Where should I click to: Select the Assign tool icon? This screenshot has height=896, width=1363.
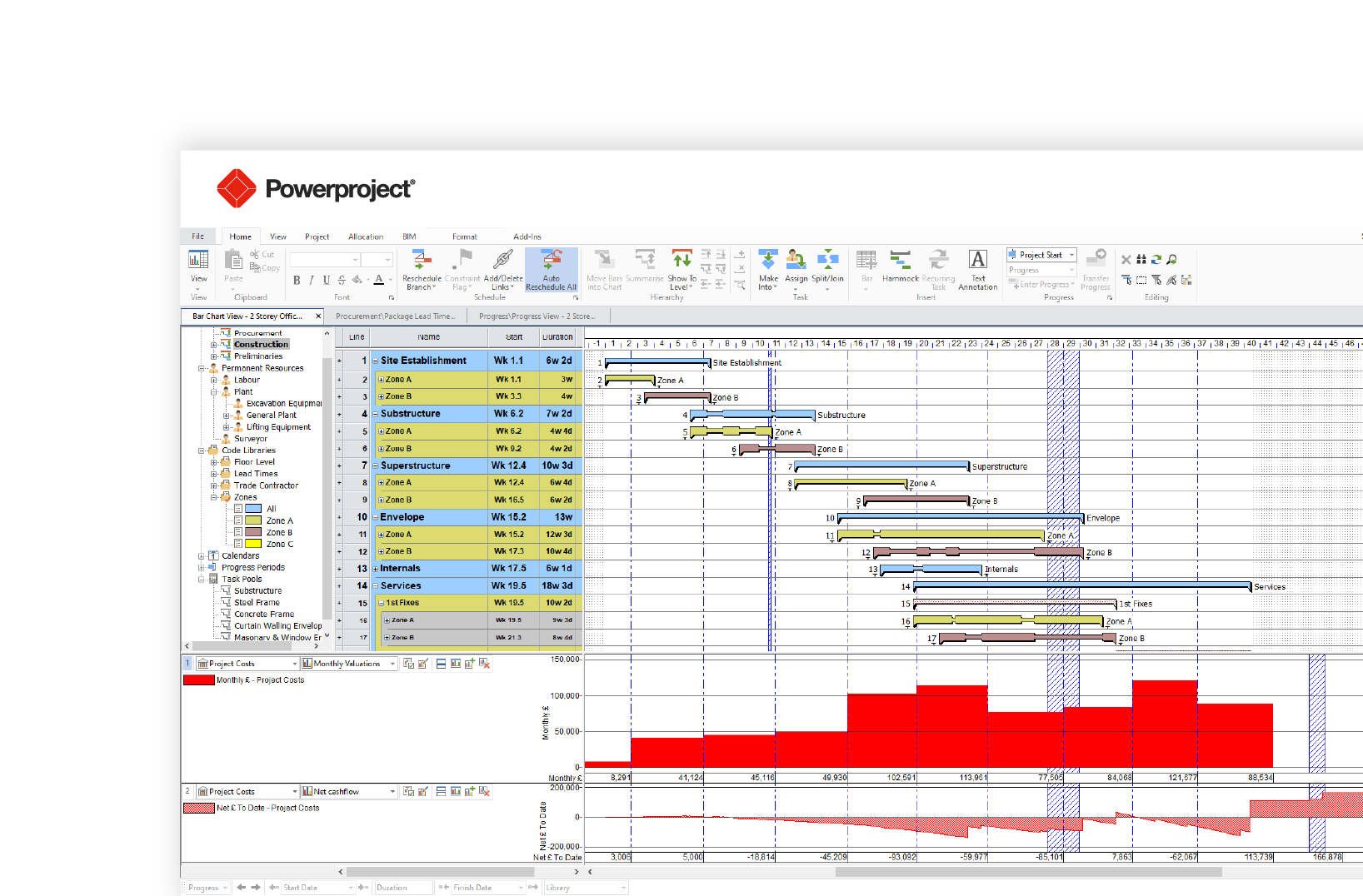(796, 260)
